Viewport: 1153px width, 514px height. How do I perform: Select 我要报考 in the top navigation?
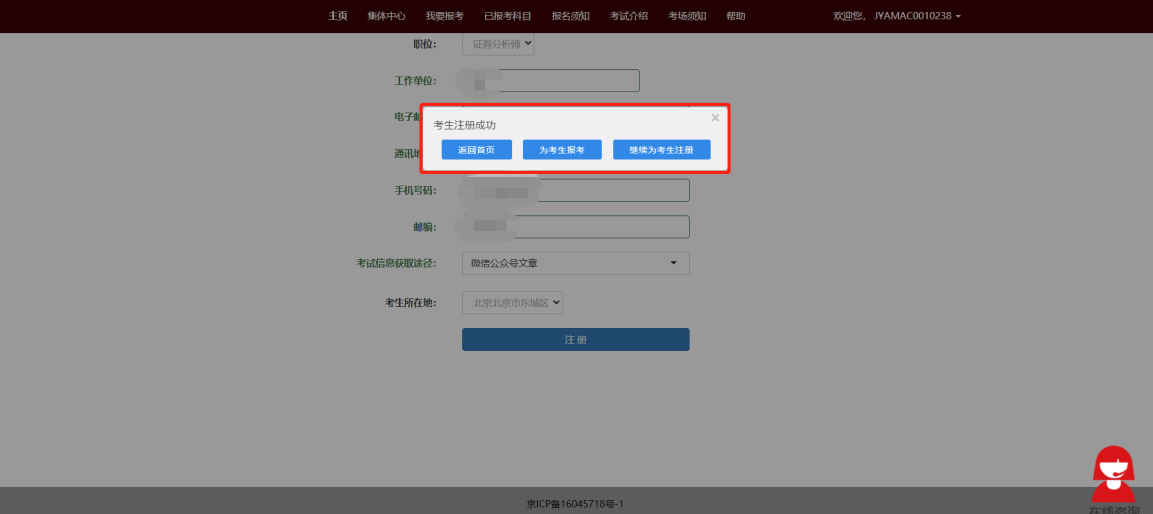pyautogui.click(x=444, y=16)
